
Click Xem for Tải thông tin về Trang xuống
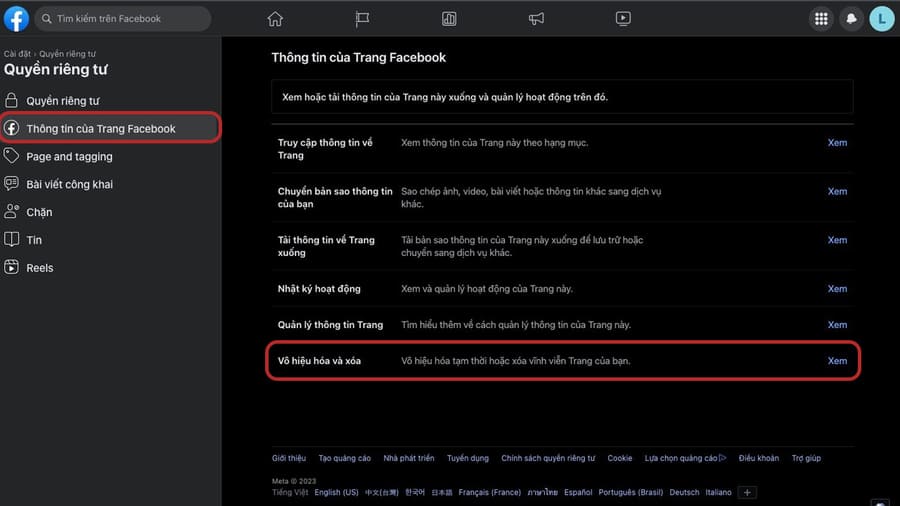coord(837,240)
